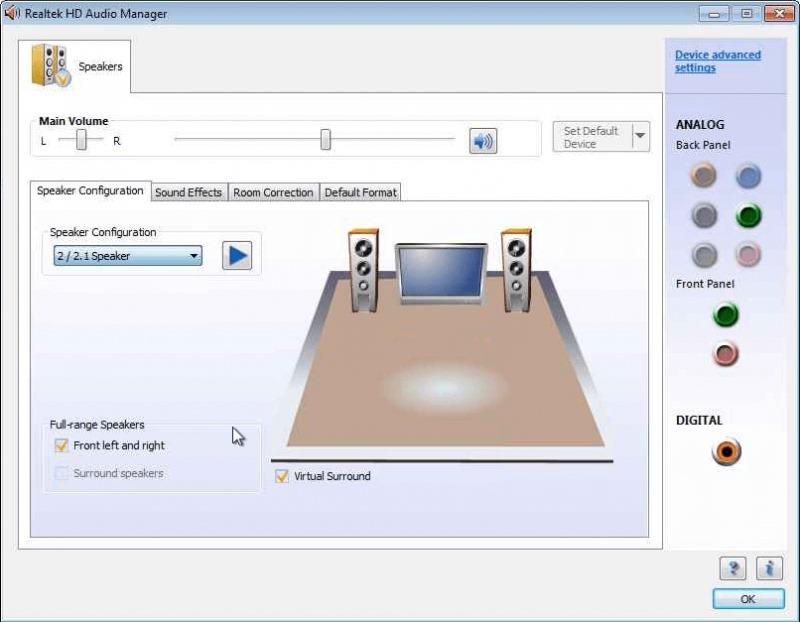Switch to the Sound Effects tab
The height and width of the screenshot is (622, 800).
[188, 192]
